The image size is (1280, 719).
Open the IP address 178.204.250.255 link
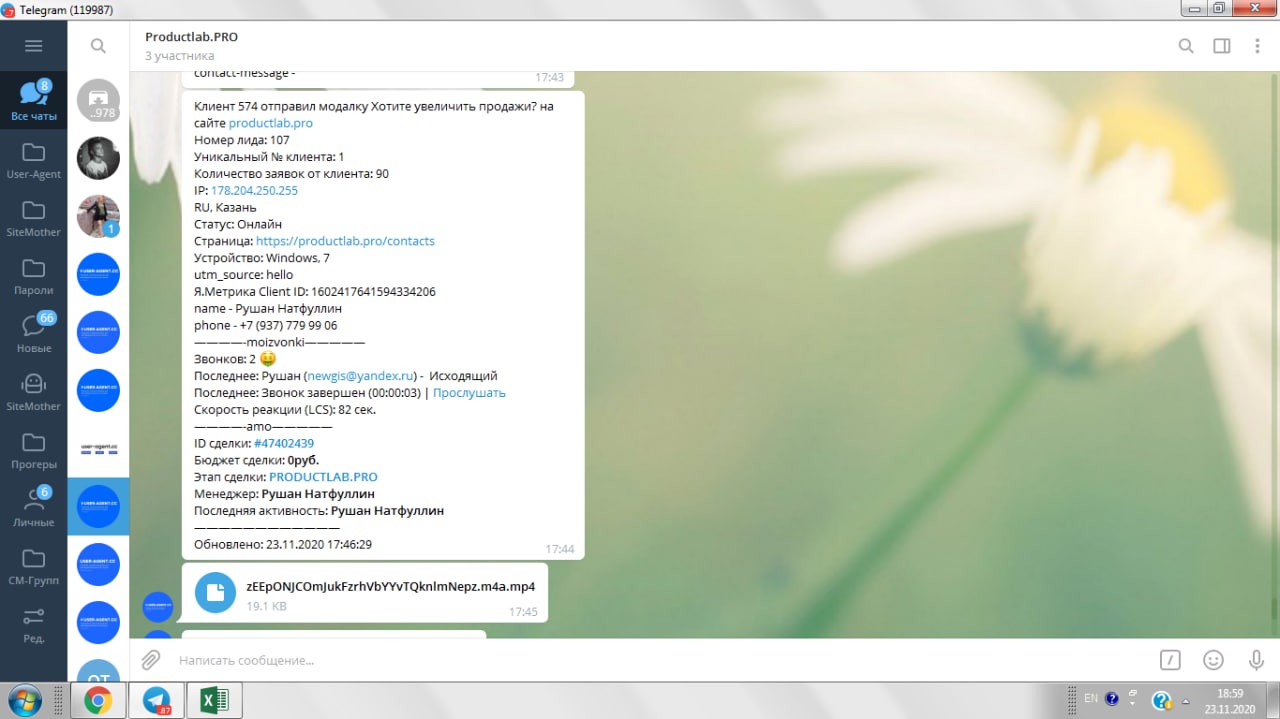254,190
